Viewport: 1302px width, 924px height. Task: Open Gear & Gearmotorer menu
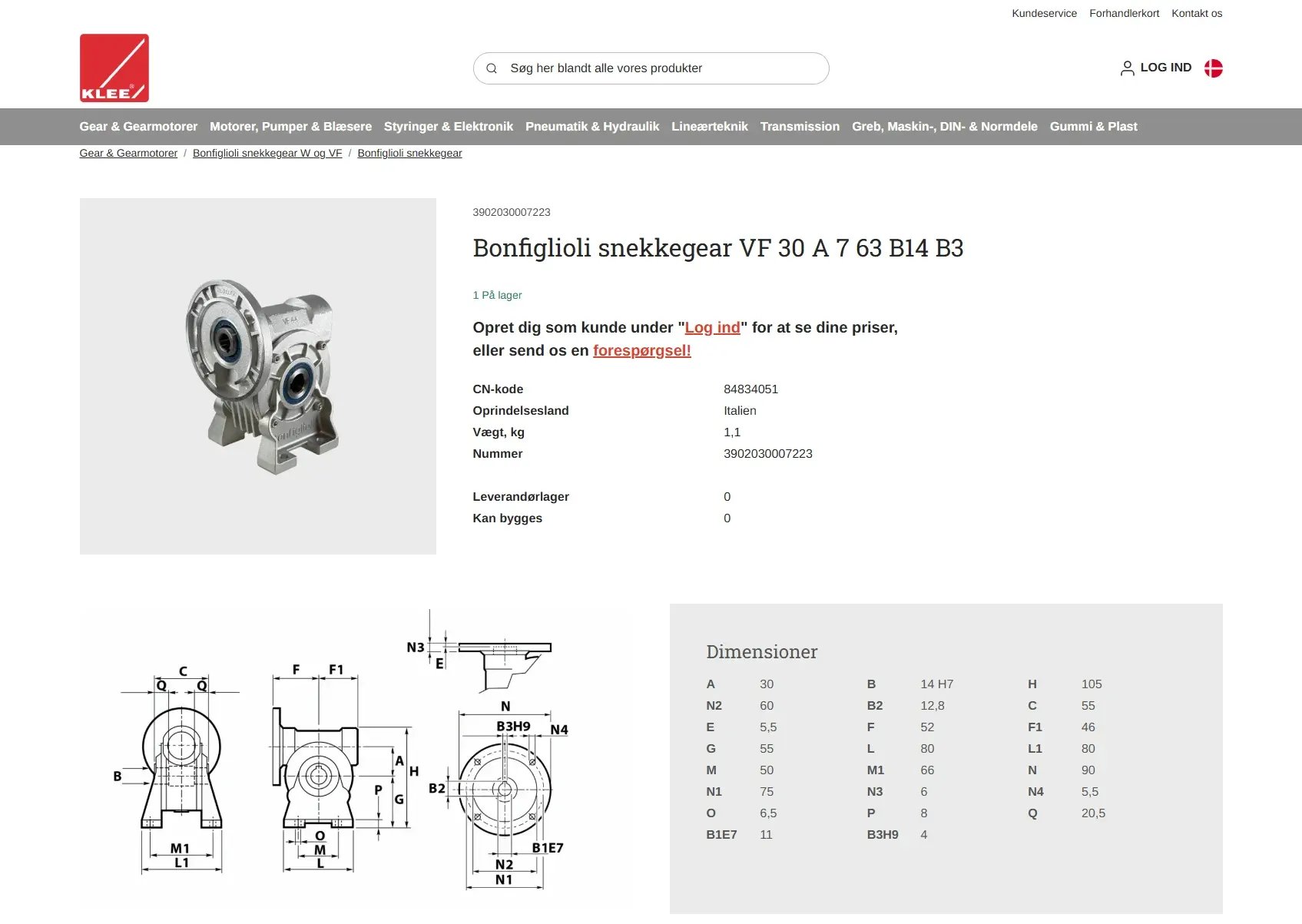click(138, 126)
